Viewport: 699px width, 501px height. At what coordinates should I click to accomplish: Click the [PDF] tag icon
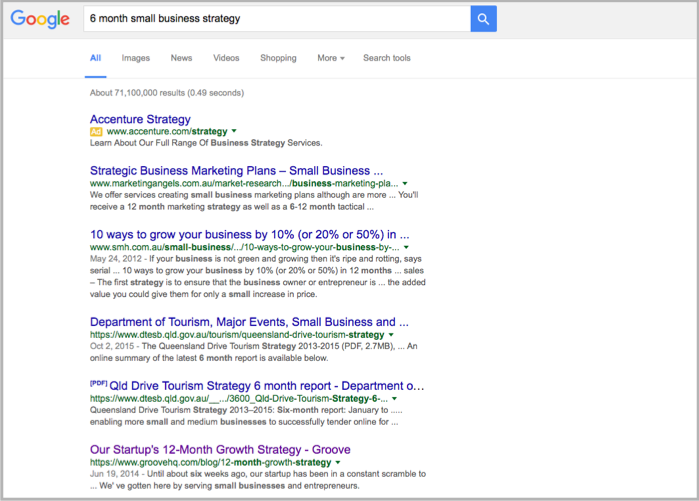coord(99,383)
